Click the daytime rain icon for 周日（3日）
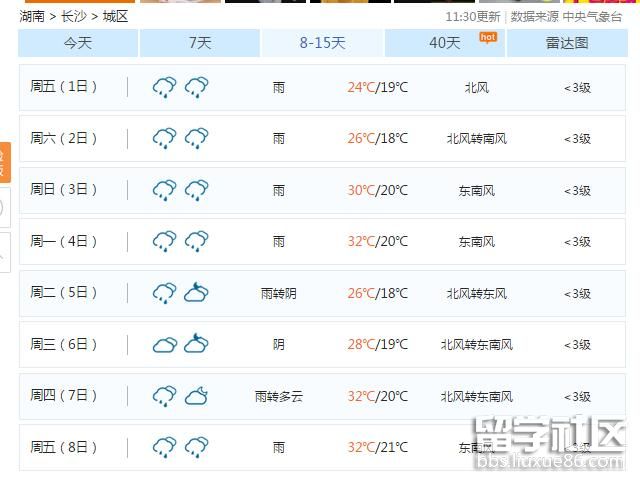Image resolution: width=640 pixels, height=483 pixels. click(x=164, y=190)
